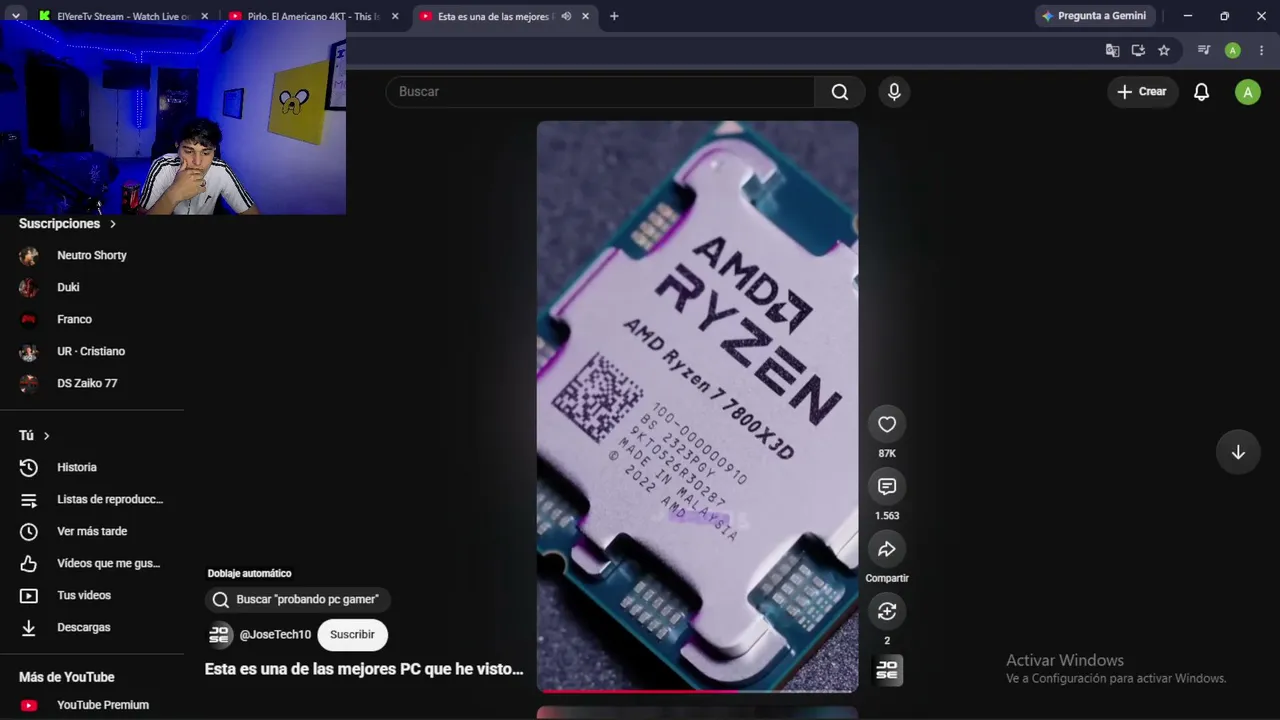Click the Crear button

[x=1142, y=92]
